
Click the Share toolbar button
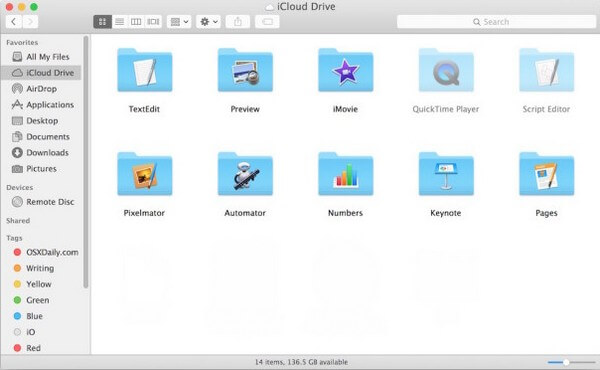point(238,22)
